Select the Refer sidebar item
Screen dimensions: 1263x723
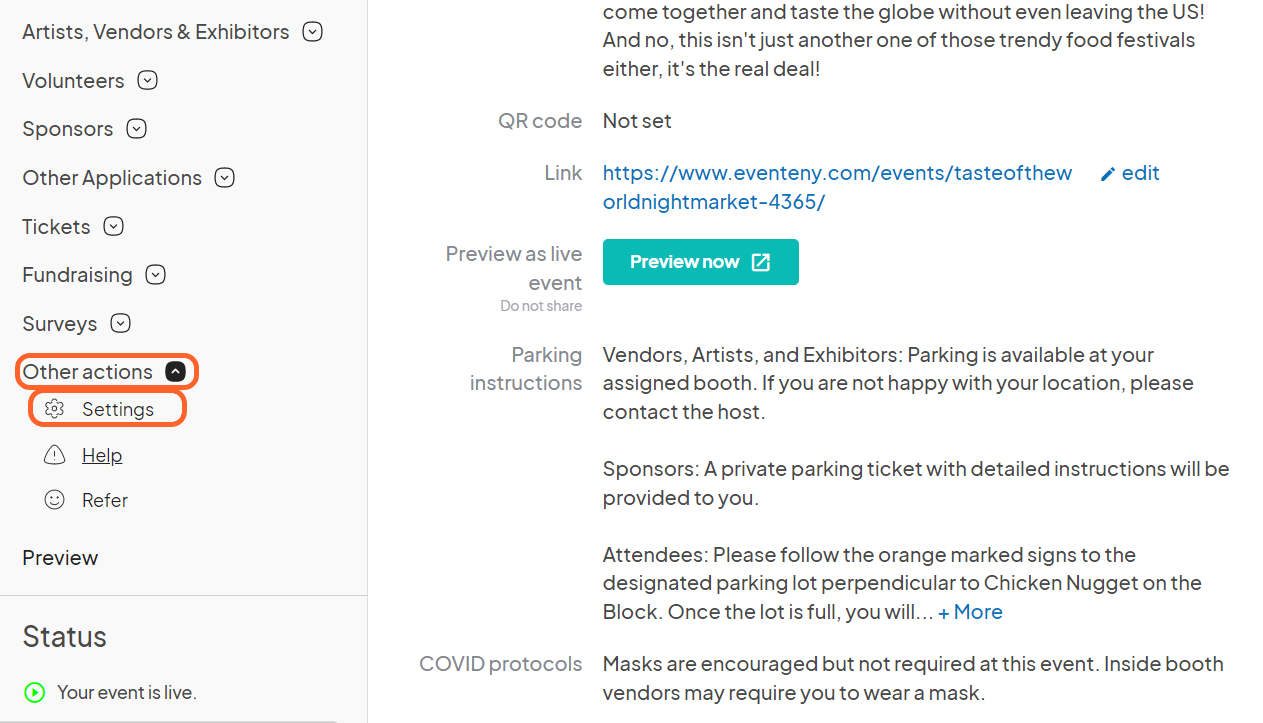(x=105, y=500)
